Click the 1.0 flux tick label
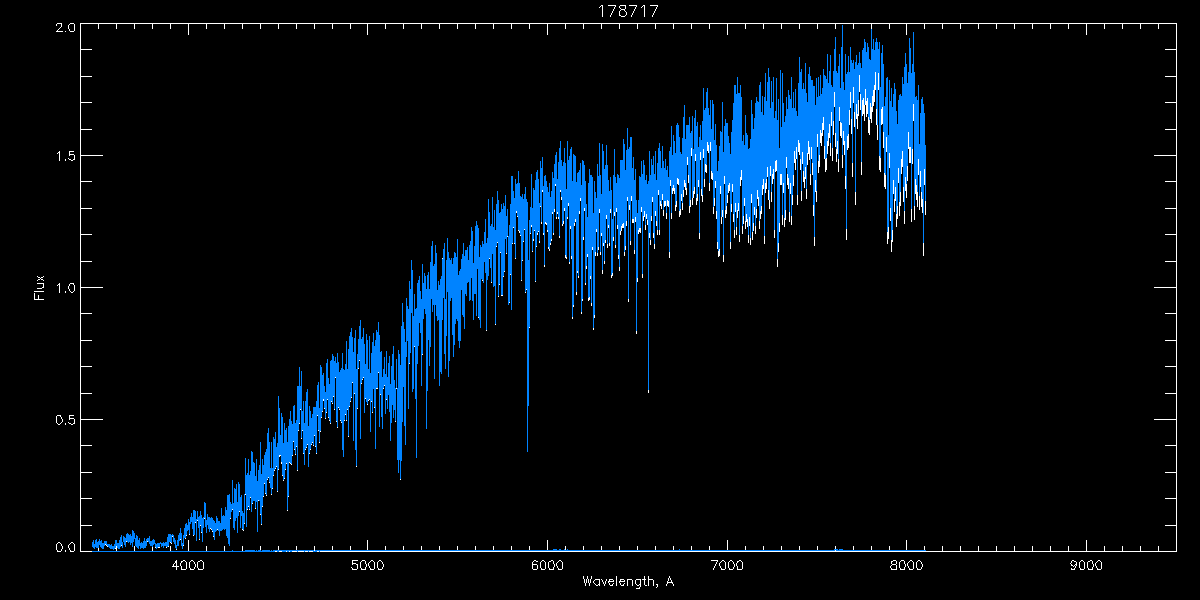 pyautogui.click(x=66, y=288)
